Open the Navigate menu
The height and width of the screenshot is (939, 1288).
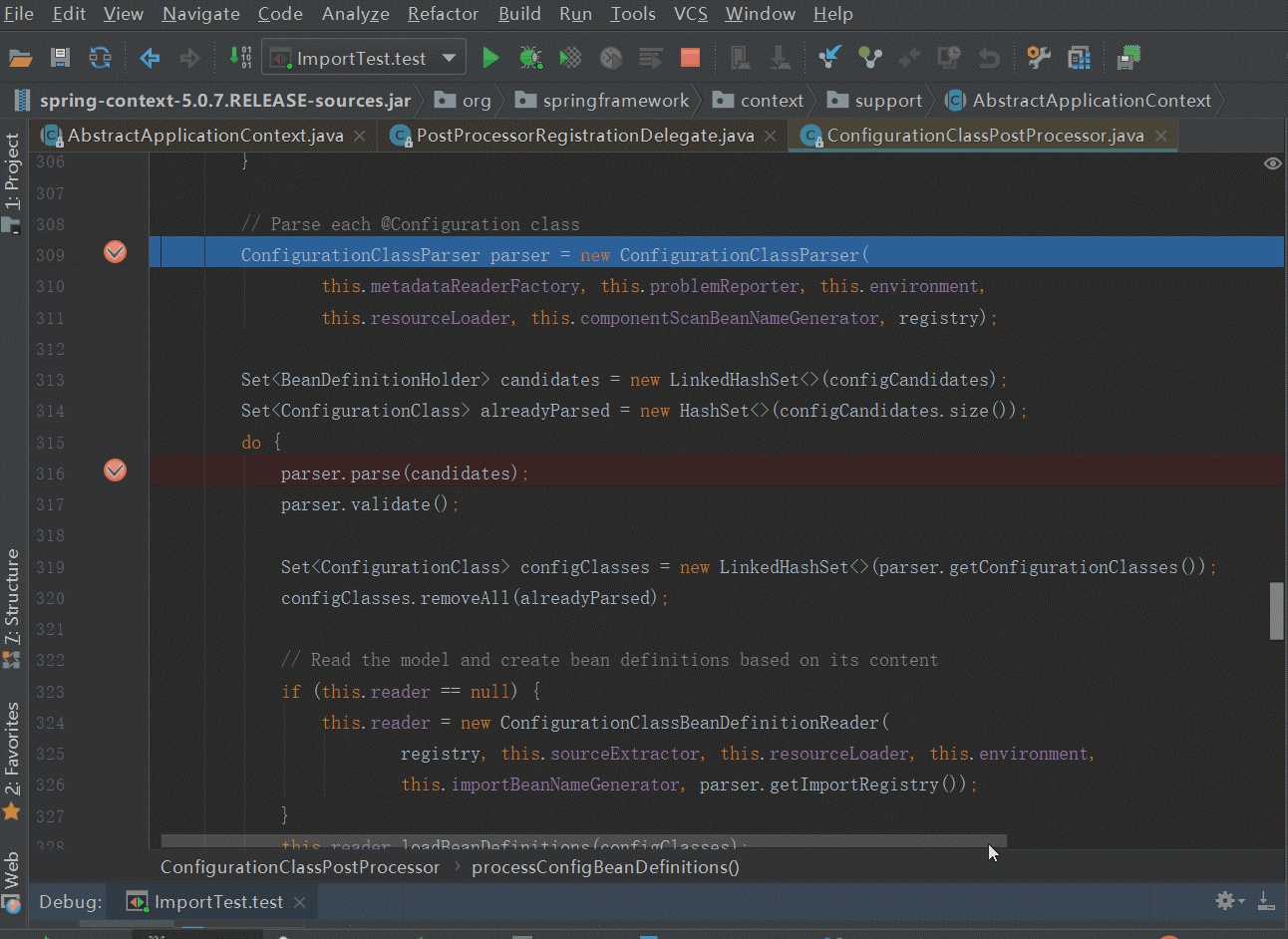pos(201,14)
